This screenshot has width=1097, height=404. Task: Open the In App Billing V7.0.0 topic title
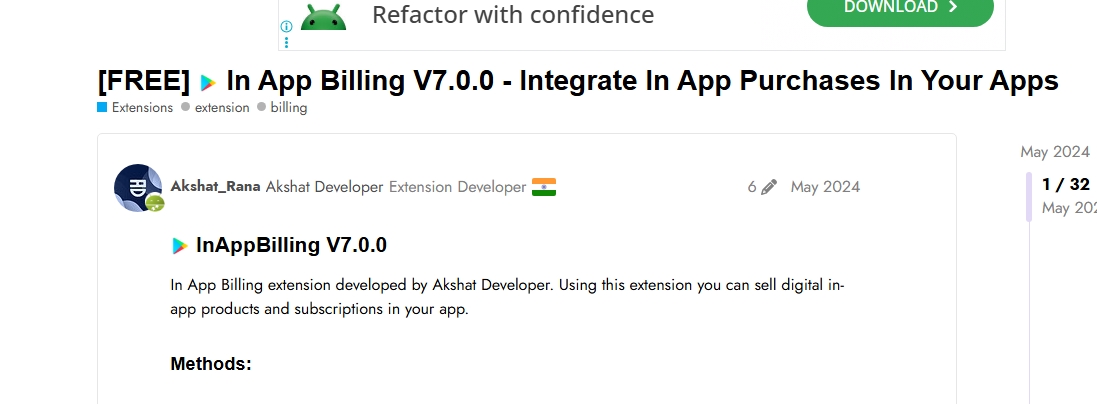[642, 81]
